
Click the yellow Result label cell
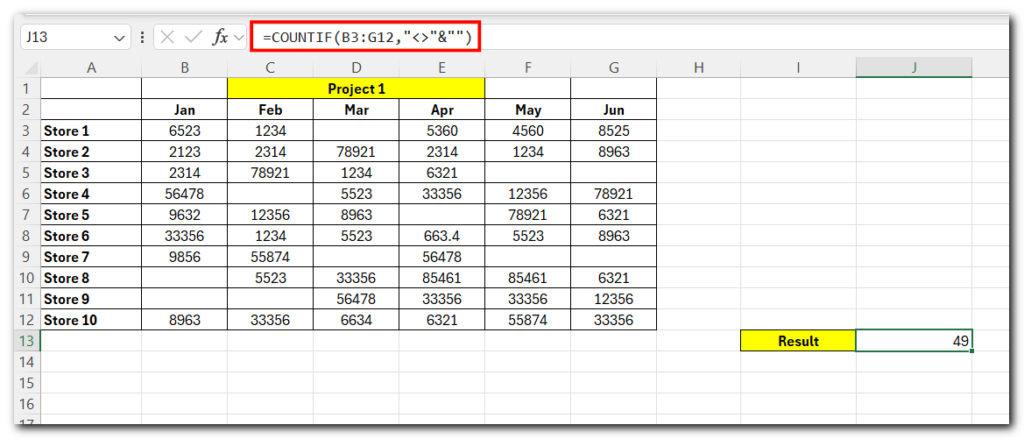click(799, 340)
